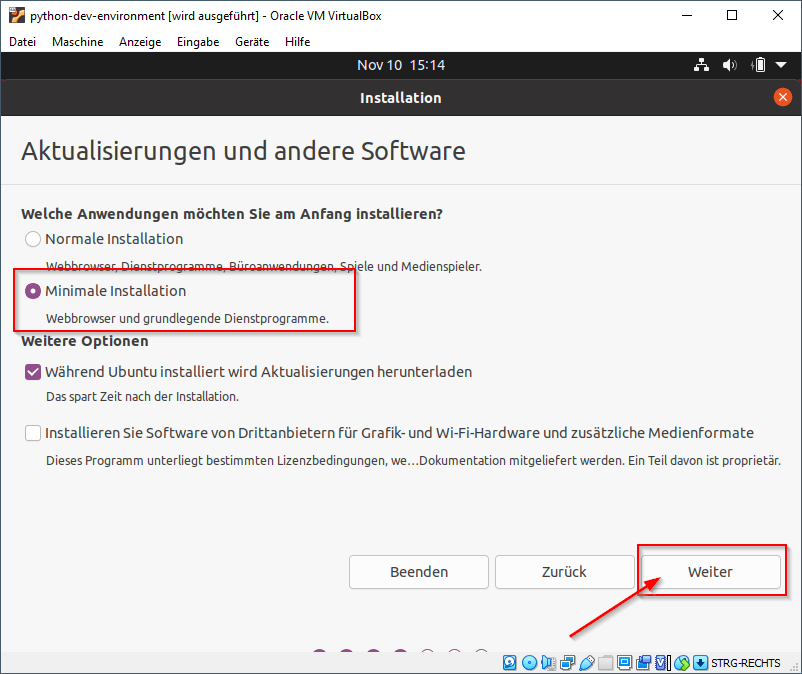Enable third-party software for graphics and Wi-Fi
Screen dimensions: 802x674
pyautogui.click(x=31, y=433)
